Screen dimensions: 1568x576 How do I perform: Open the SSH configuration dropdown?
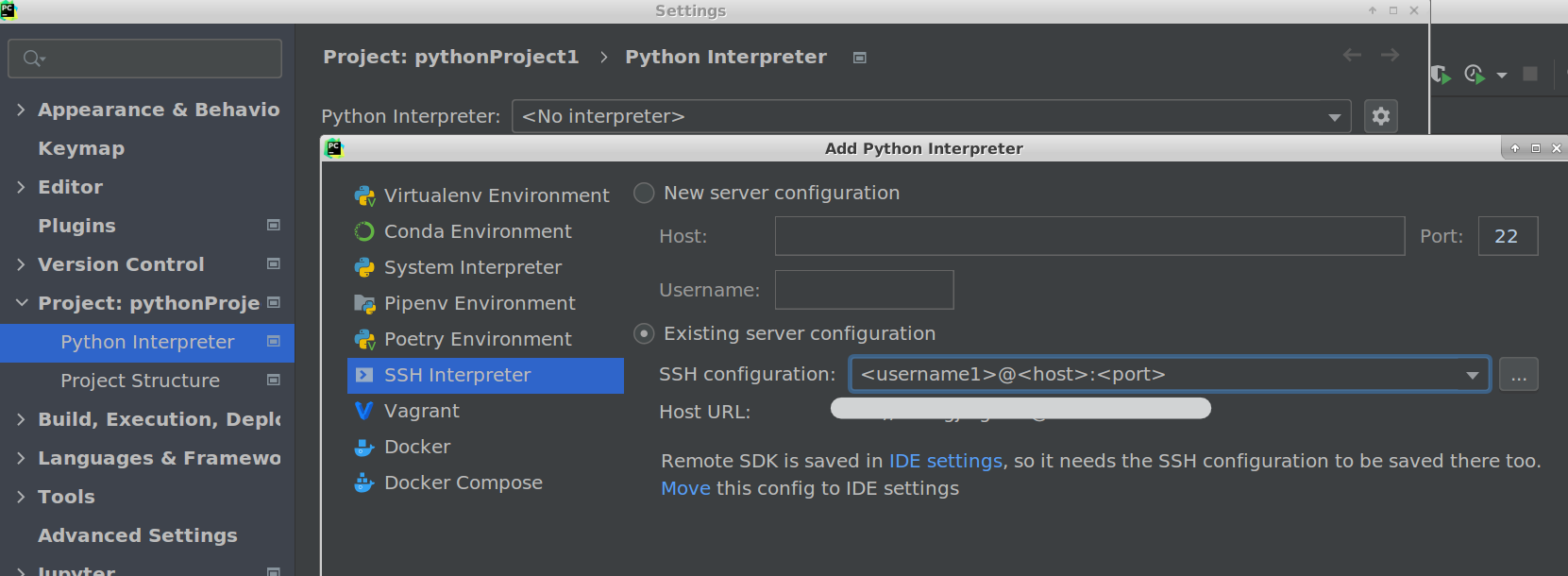1471,375
